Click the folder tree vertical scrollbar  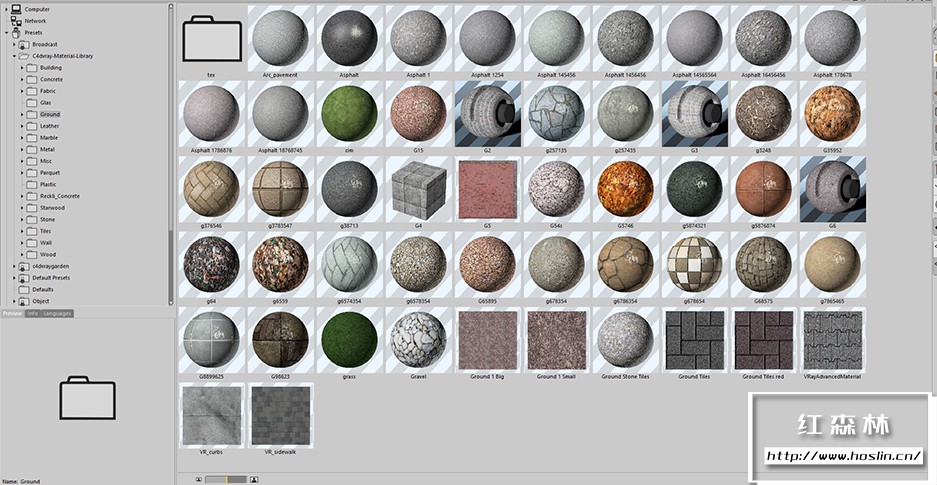click(x=171, y=155)
